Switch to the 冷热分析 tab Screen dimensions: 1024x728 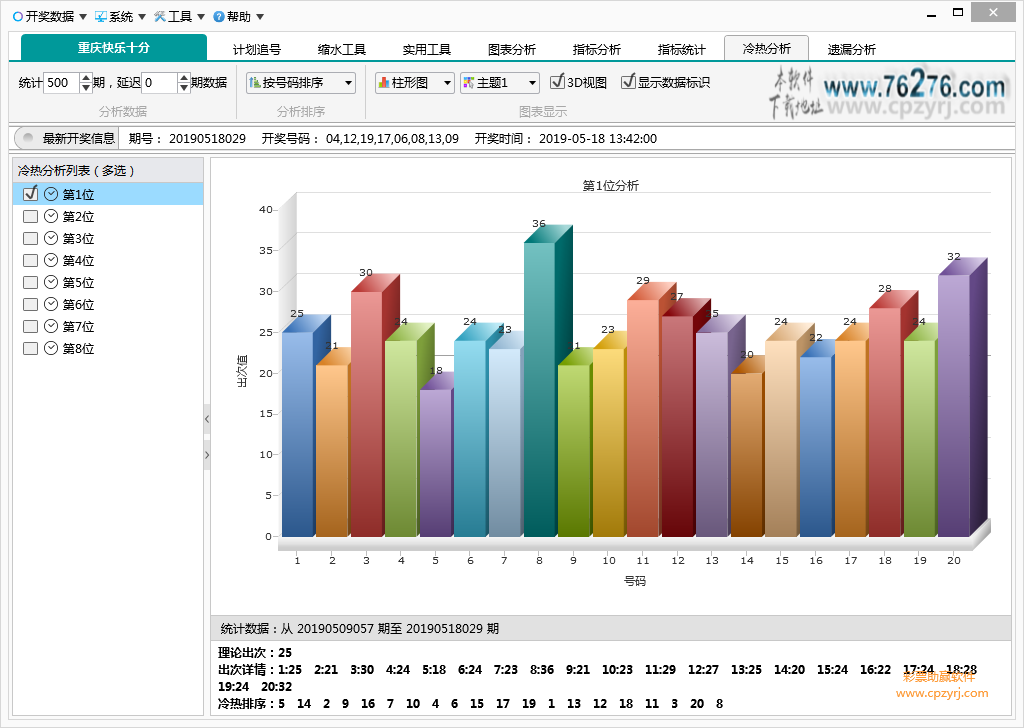point(767,48)
